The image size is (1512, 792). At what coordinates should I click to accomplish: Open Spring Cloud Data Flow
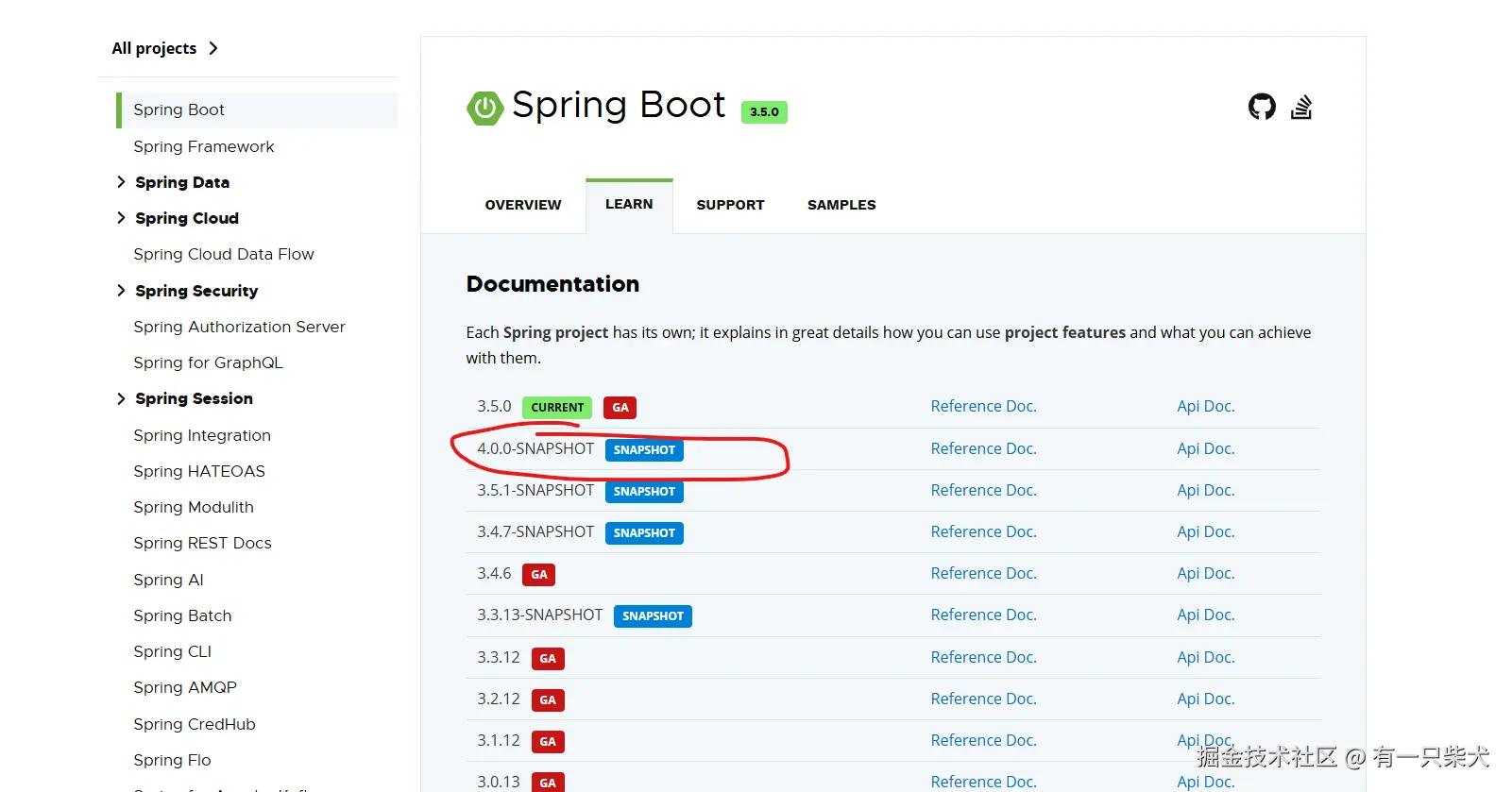point(224,254)
